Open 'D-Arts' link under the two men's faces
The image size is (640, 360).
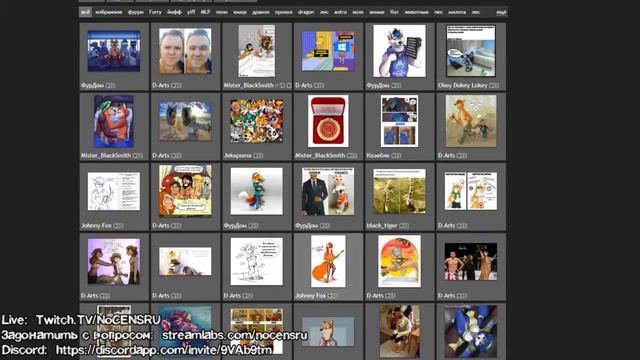[x=161, y=85]
